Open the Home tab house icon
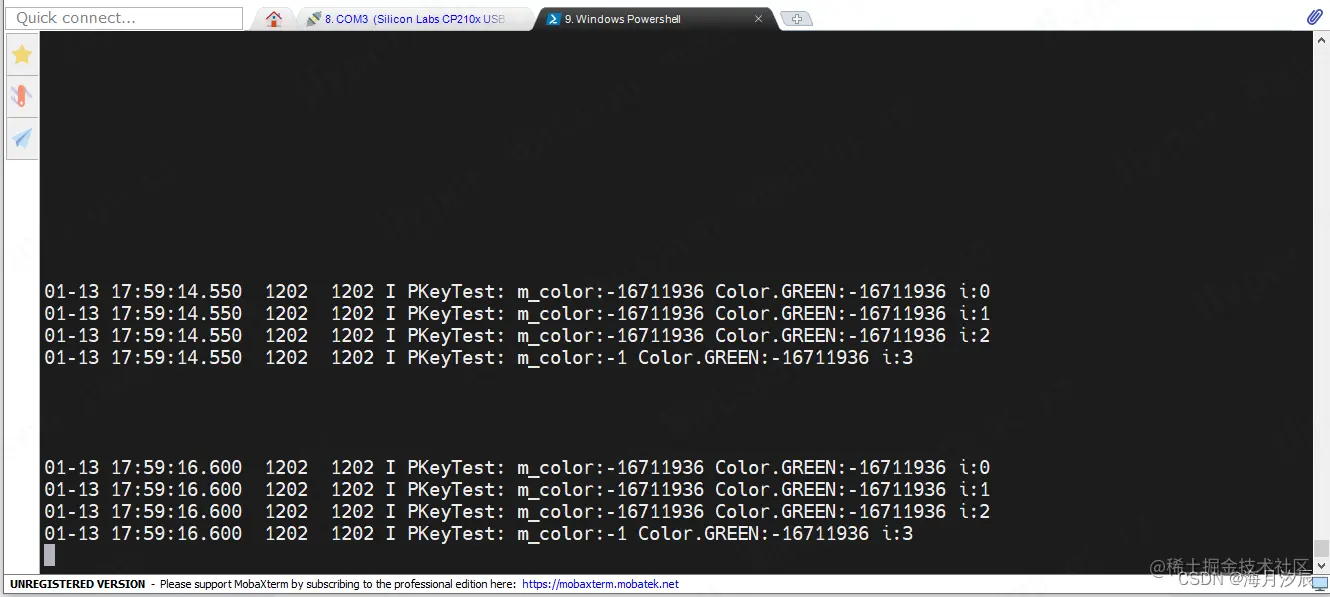The height and width of the screenshot is (597, 1330). (274, 19)
